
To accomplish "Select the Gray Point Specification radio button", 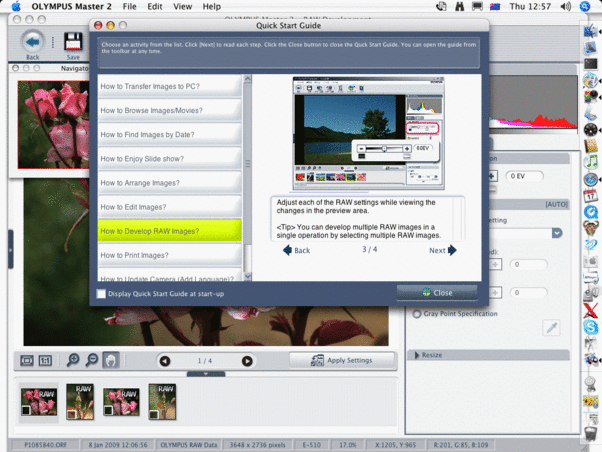I will [417, 314].
